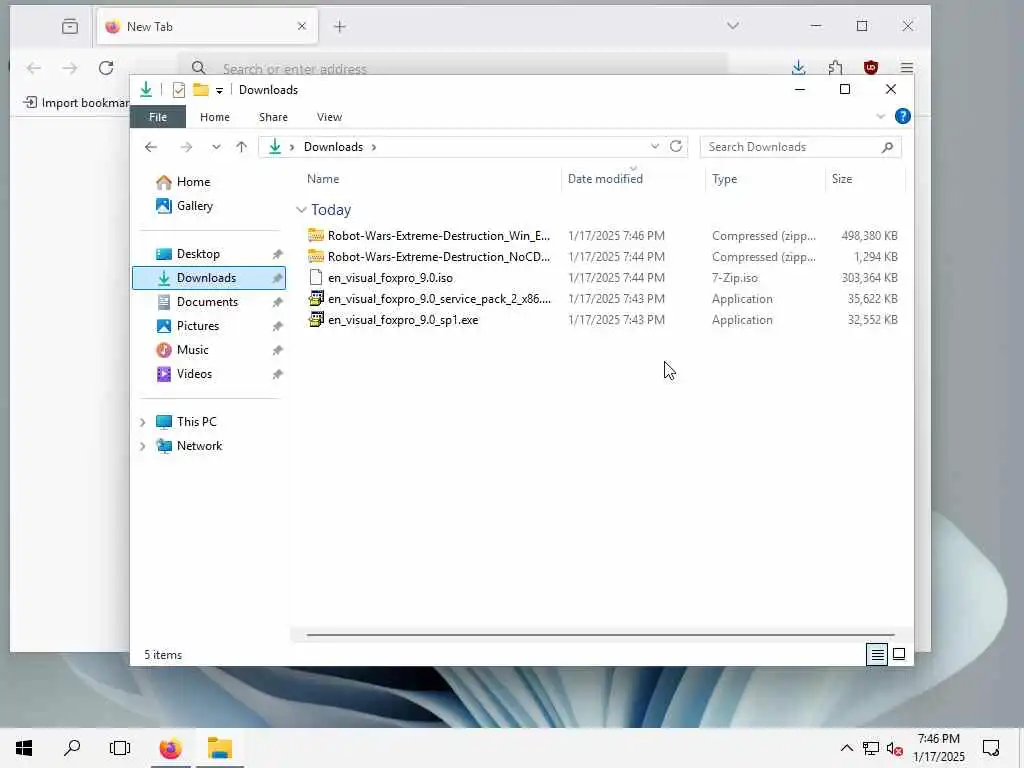Switch to large icons view
The image size is (1024, 768).
pos(899,654)
